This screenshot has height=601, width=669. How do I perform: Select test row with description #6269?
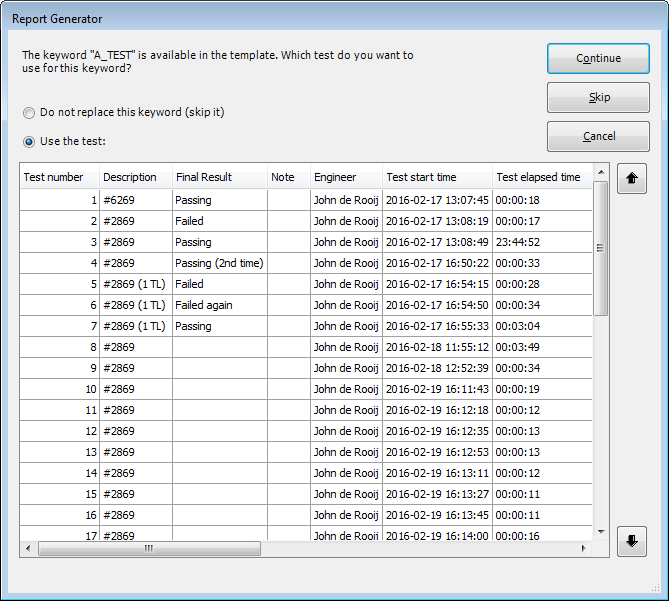coord(306,200)
